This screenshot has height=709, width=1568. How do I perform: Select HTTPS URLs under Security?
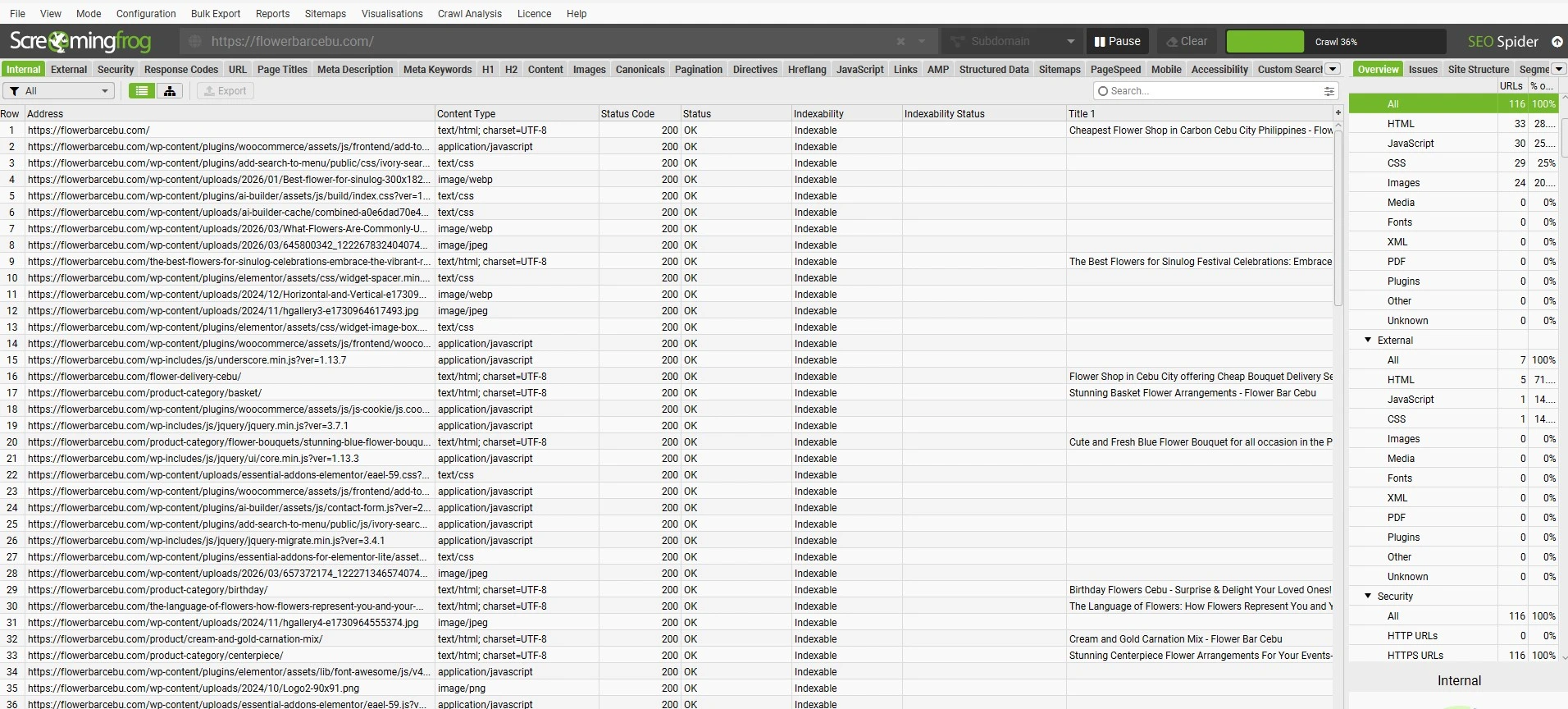[x=1452, y=655]
